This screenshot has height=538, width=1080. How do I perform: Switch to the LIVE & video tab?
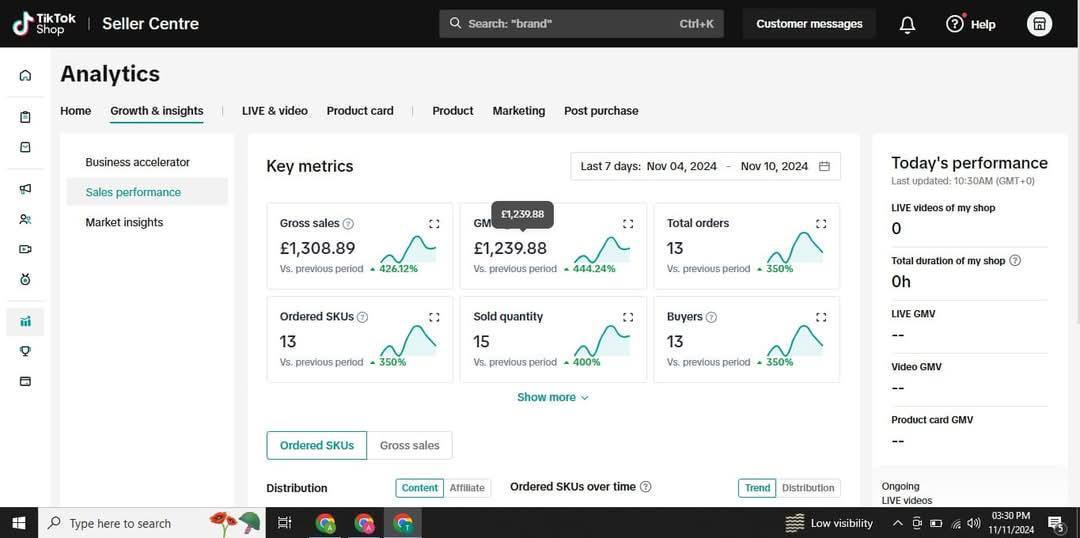pyautogui.click(x=274, y=111)
